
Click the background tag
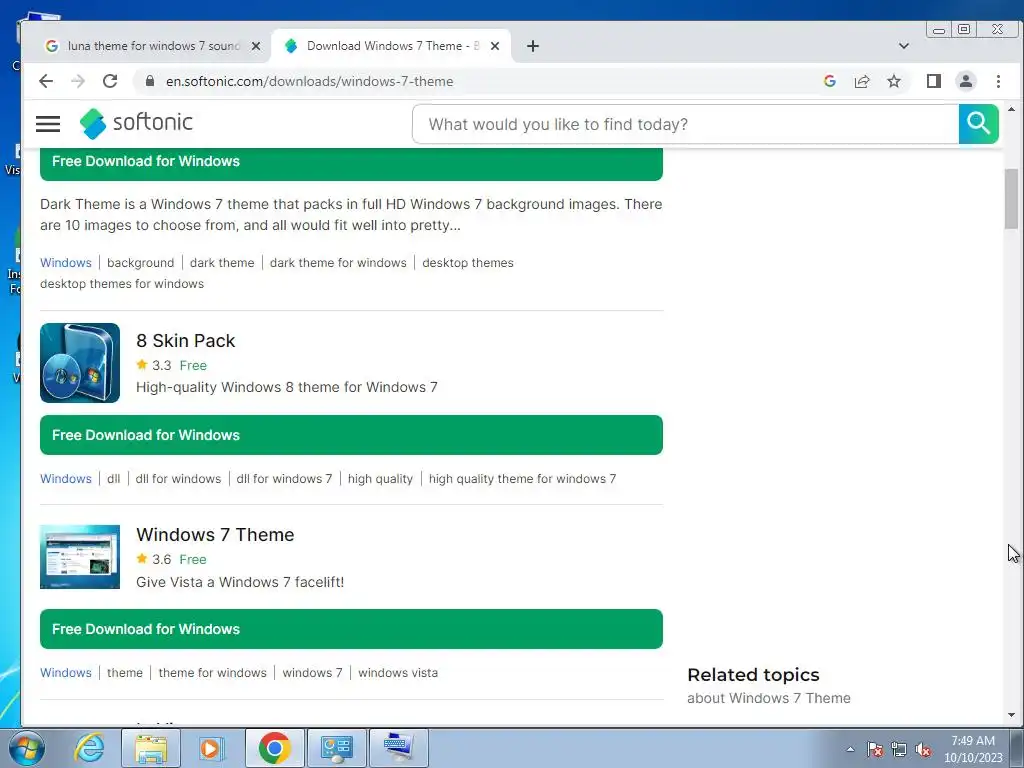140,263
